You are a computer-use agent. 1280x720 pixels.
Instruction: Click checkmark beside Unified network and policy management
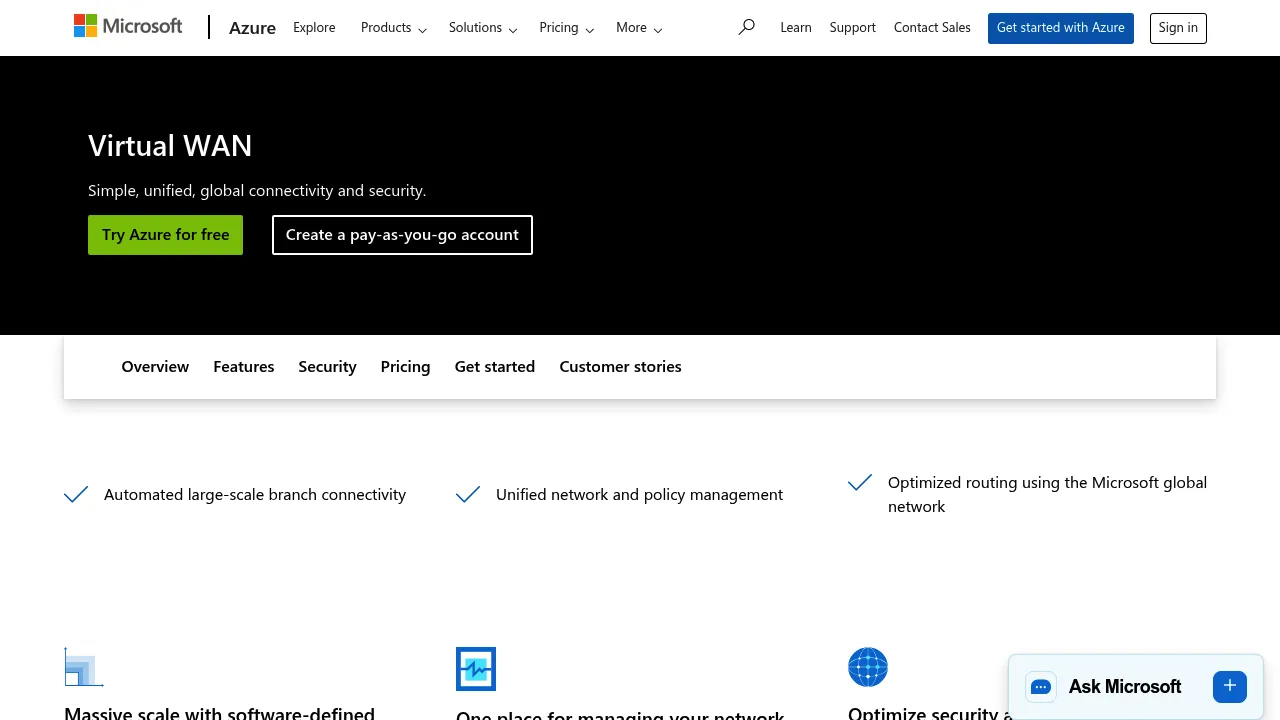(468, 494)
